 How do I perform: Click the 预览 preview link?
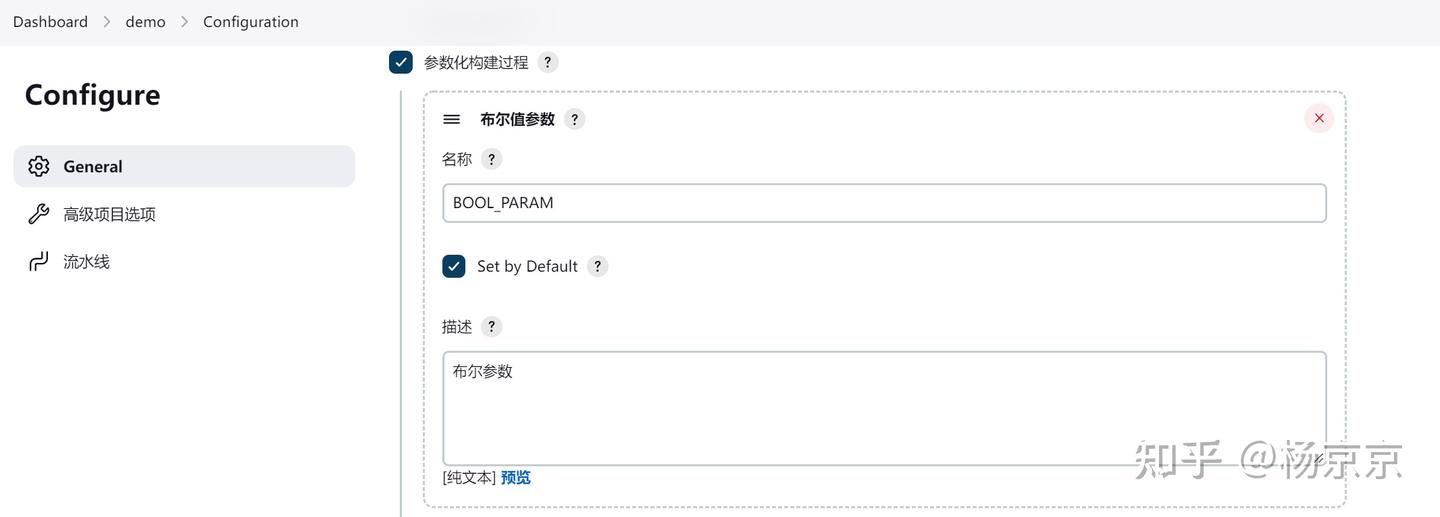coord(516,478)
